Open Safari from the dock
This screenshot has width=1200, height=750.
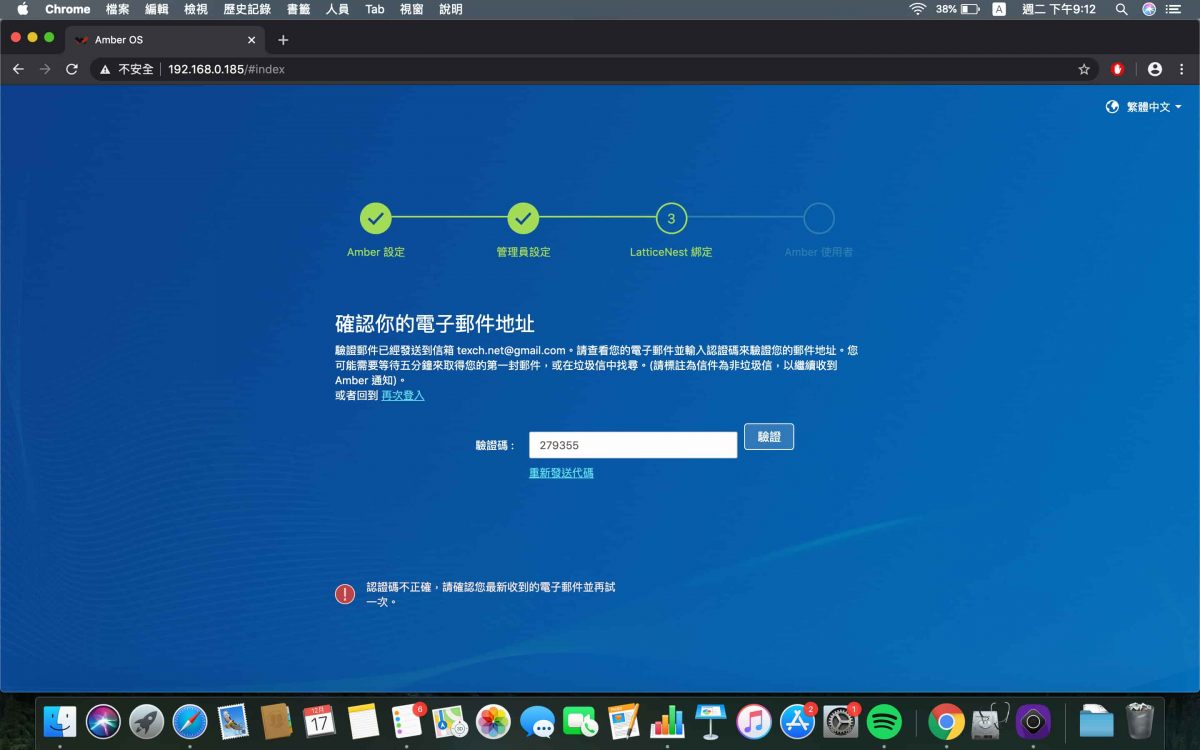point(190,721)
